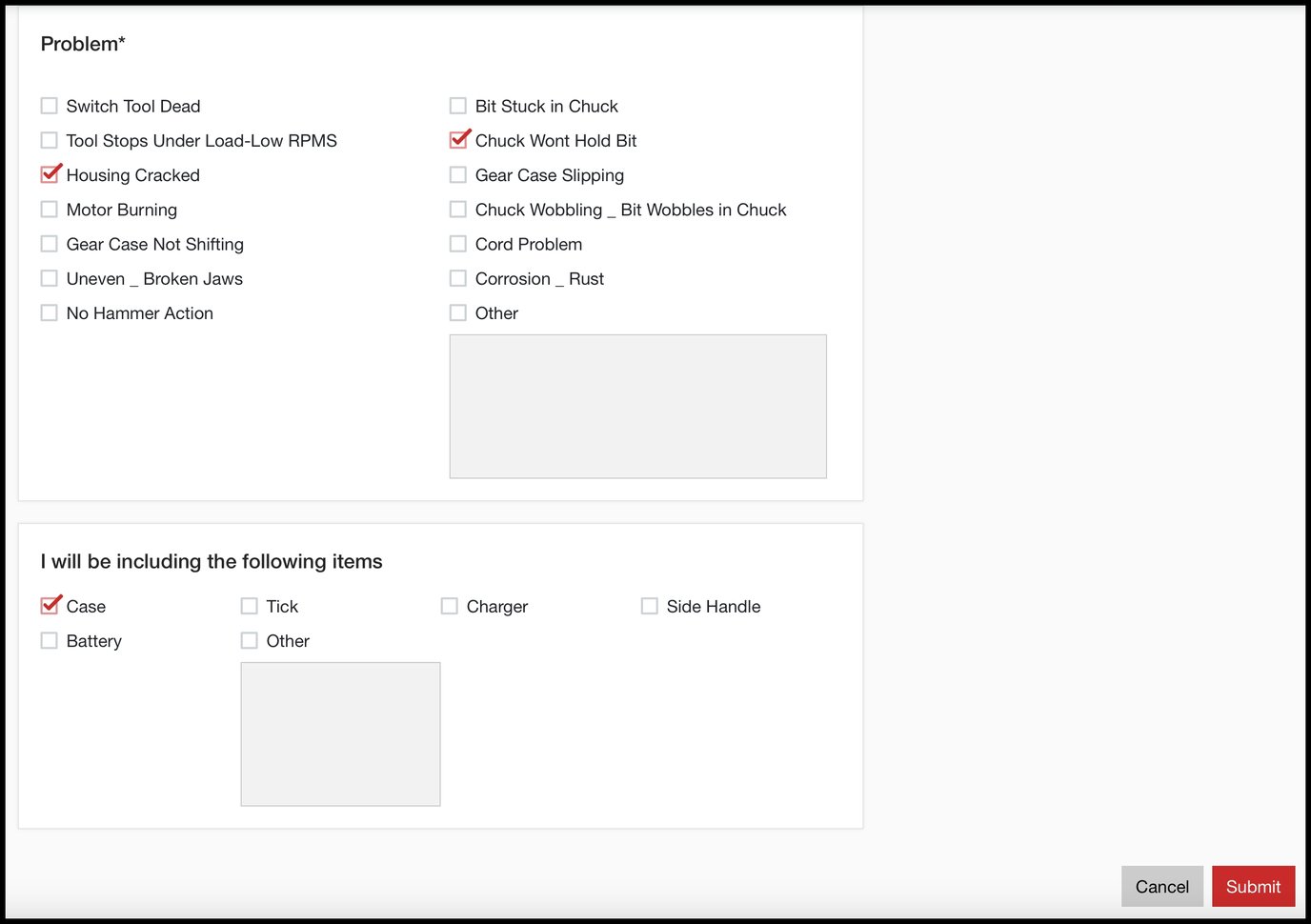
Task: Select the Cord Problem checkbox
Action: (x=457, y=244)
